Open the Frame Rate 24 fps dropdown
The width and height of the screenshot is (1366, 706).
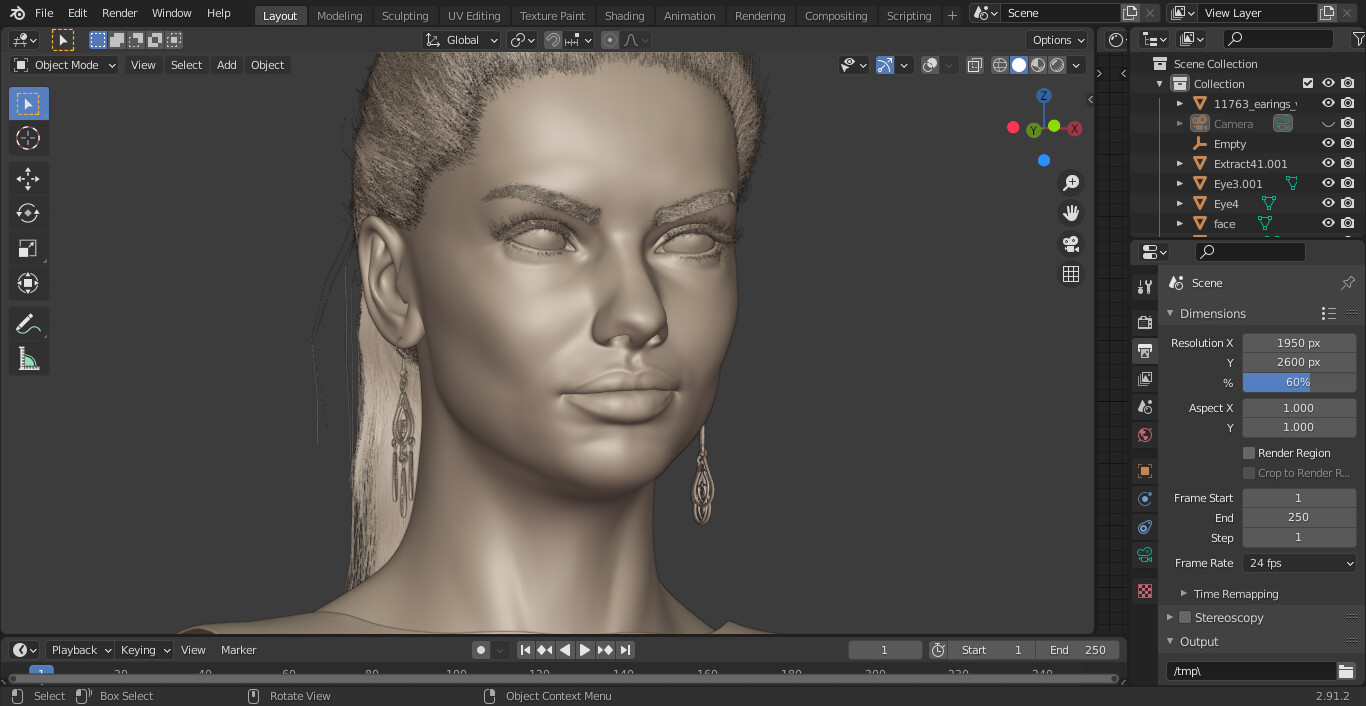point(1299,563)
